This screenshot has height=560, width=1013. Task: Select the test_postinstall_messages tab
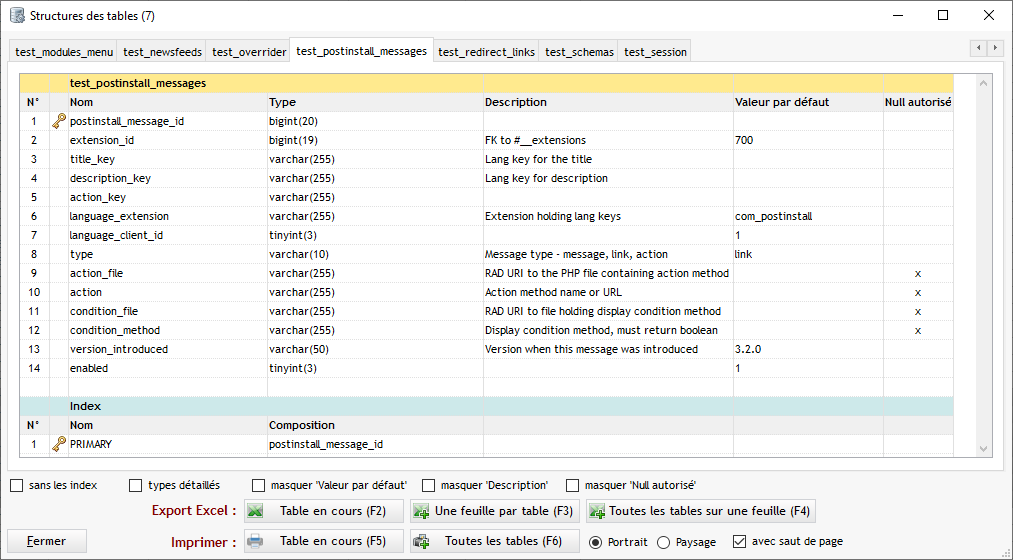(361, 50)
